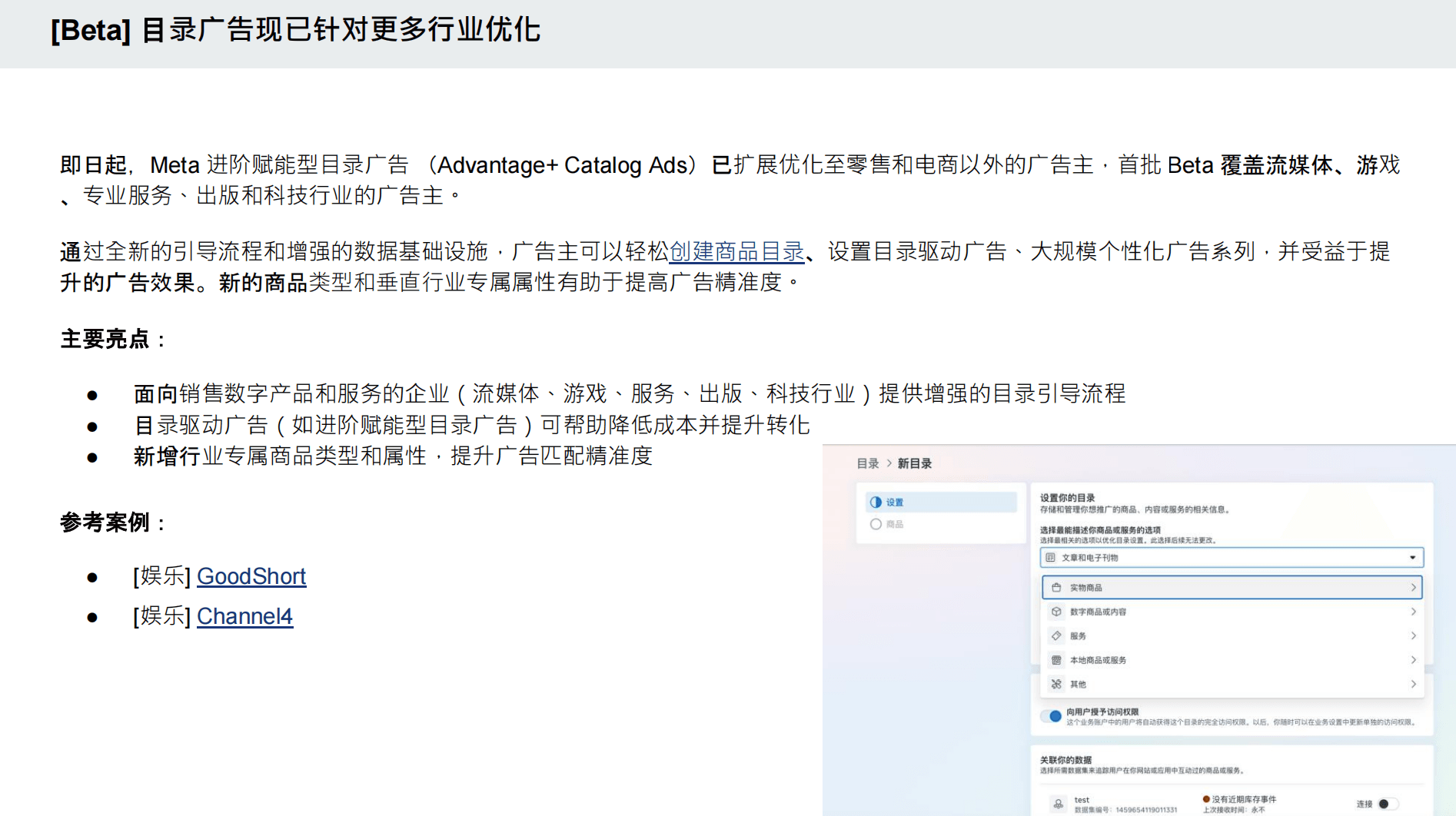
Task: Open the 目录 breadcrumb item
Action: (866, 463)
